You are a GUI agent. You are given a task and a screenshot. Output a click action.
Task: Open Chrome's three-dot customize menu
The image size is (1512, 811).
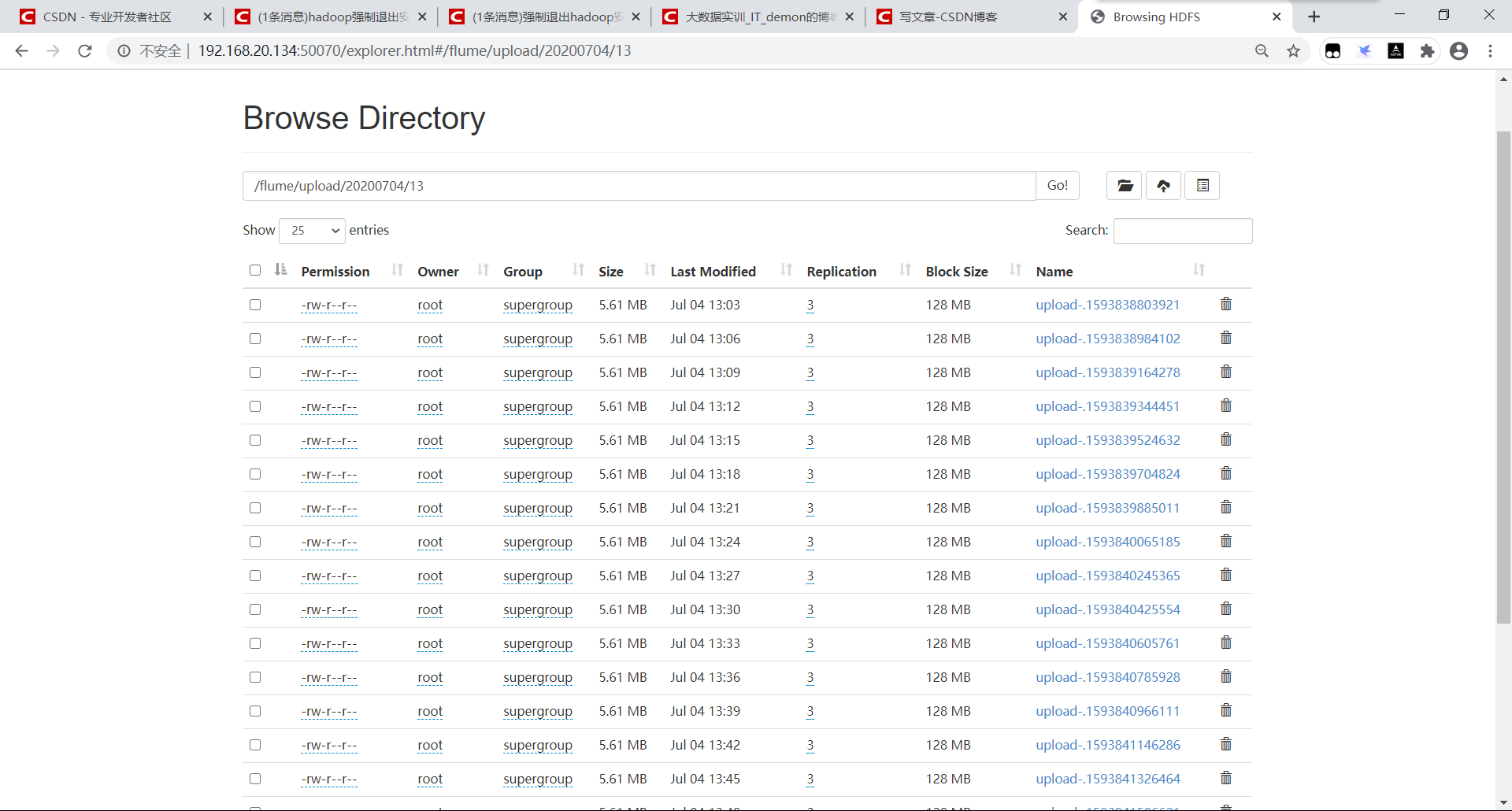pos(1491,50)
